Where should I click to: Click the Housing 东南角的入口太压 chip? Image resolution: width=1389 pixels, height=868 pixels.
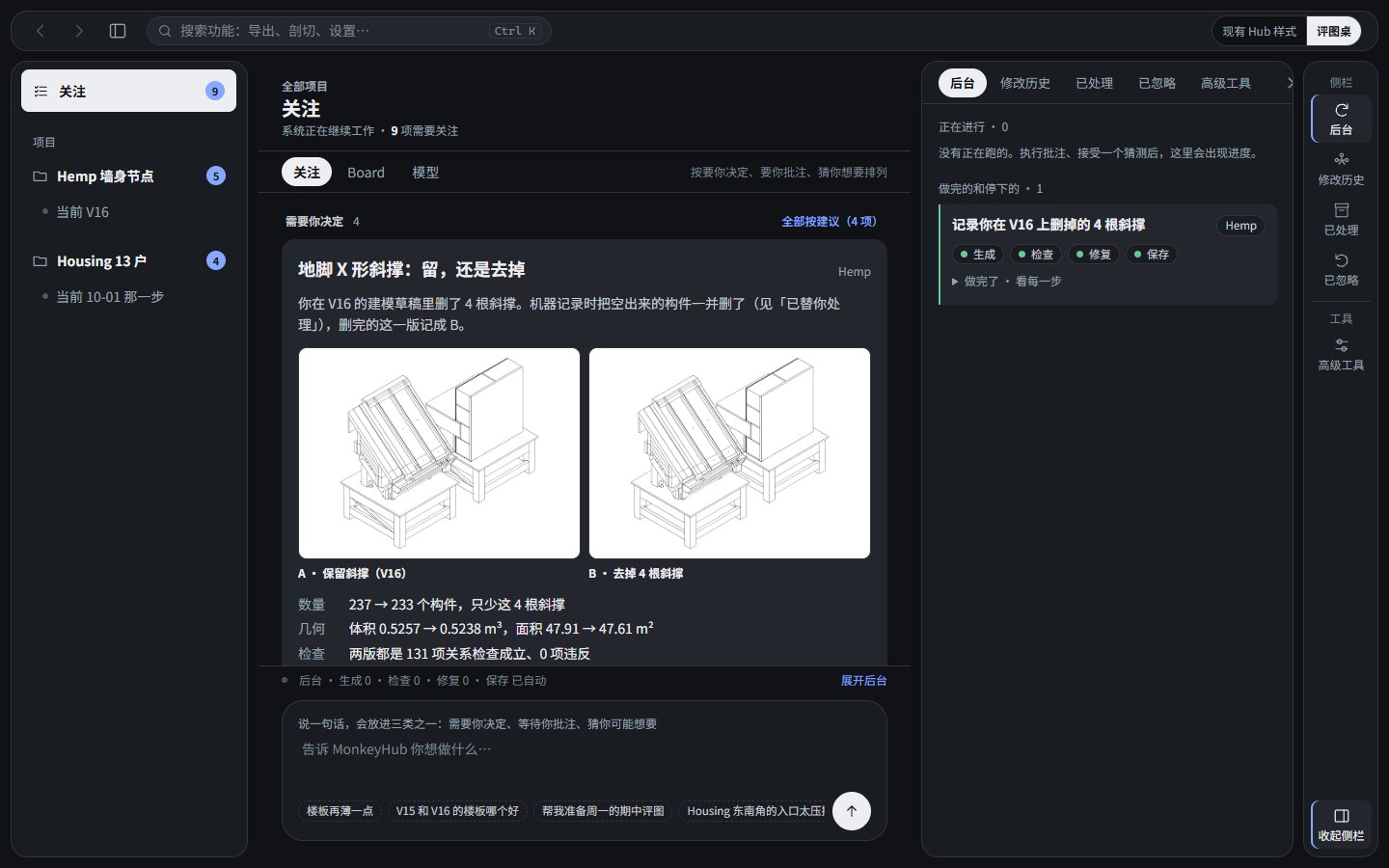(x=752, y=811)
